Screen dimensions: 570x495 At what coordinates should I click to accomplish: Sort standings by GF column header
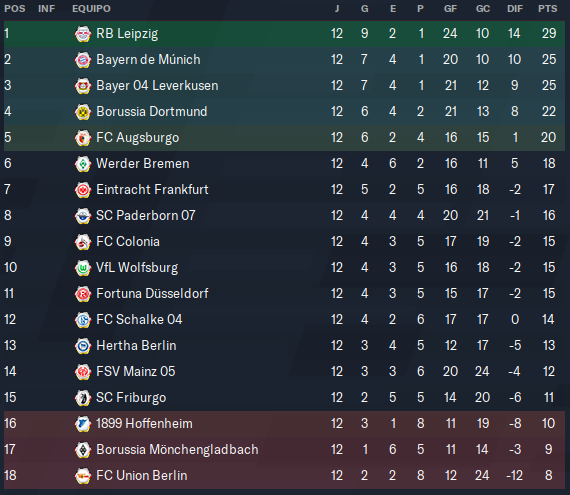pyautogui.click(x=450, y=9)
